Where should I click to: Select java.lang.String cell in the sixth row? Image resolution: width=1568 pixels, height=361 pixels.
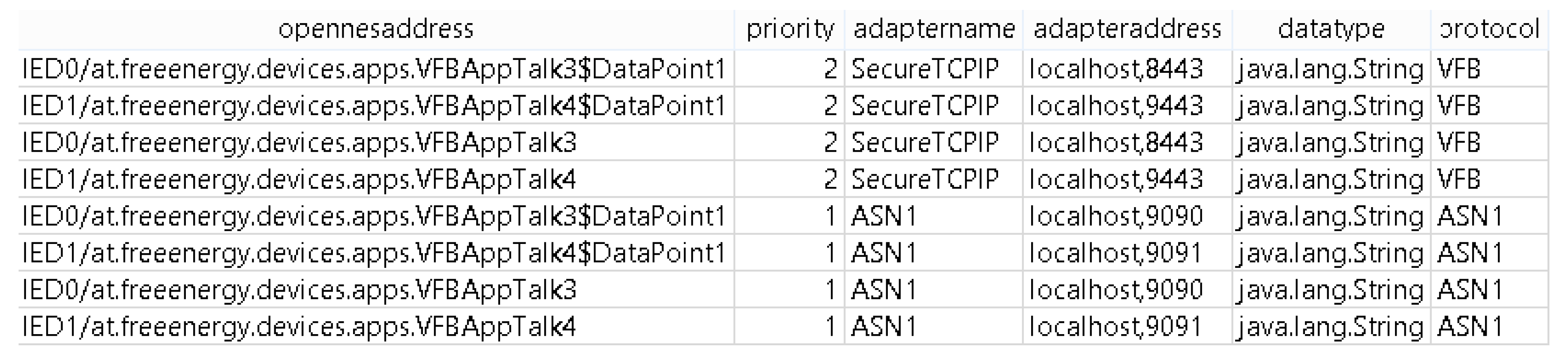pyautogui.click(x=1331, y=253)
